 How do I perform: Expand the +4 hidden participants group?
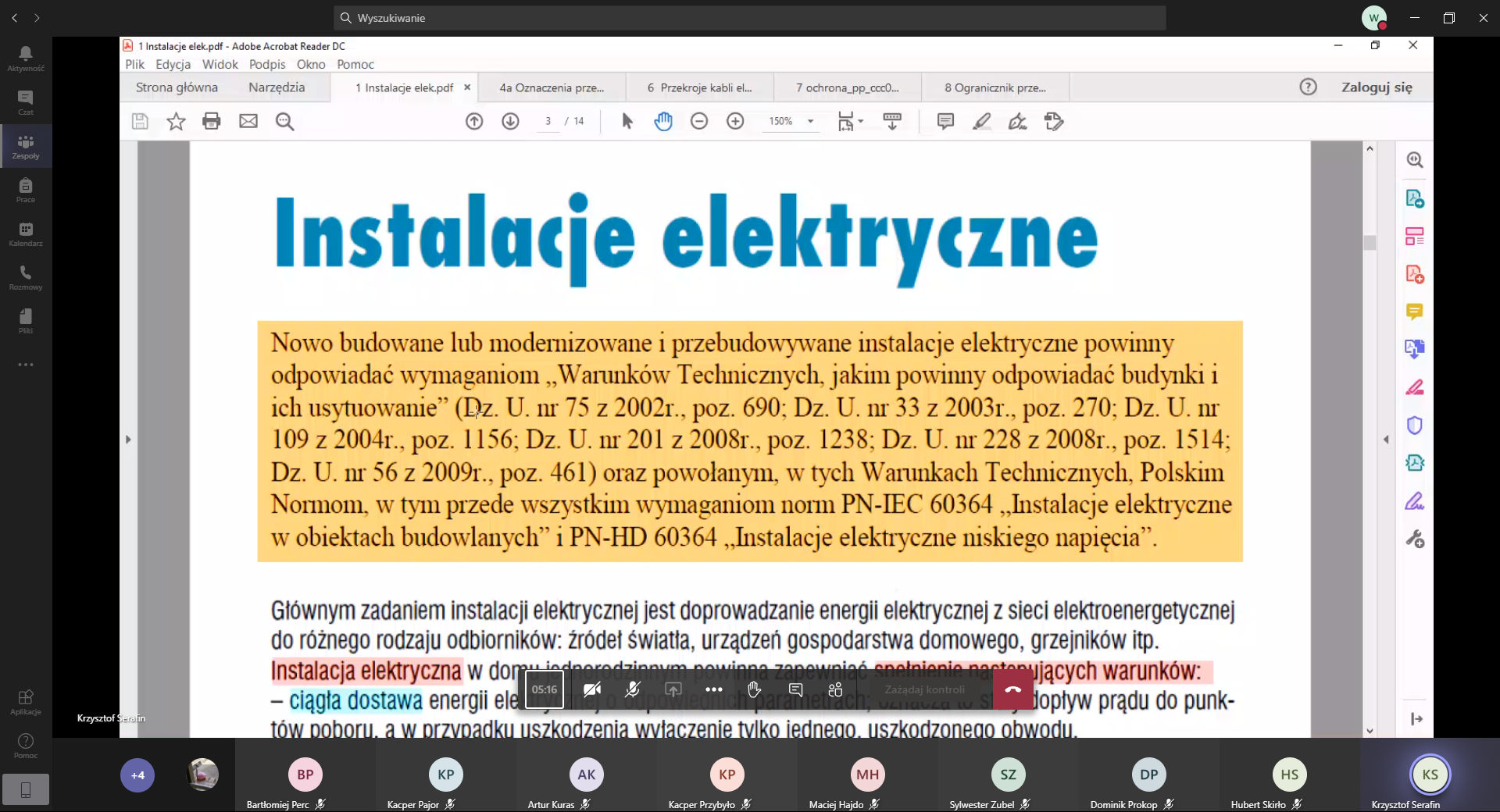[137, 775]
